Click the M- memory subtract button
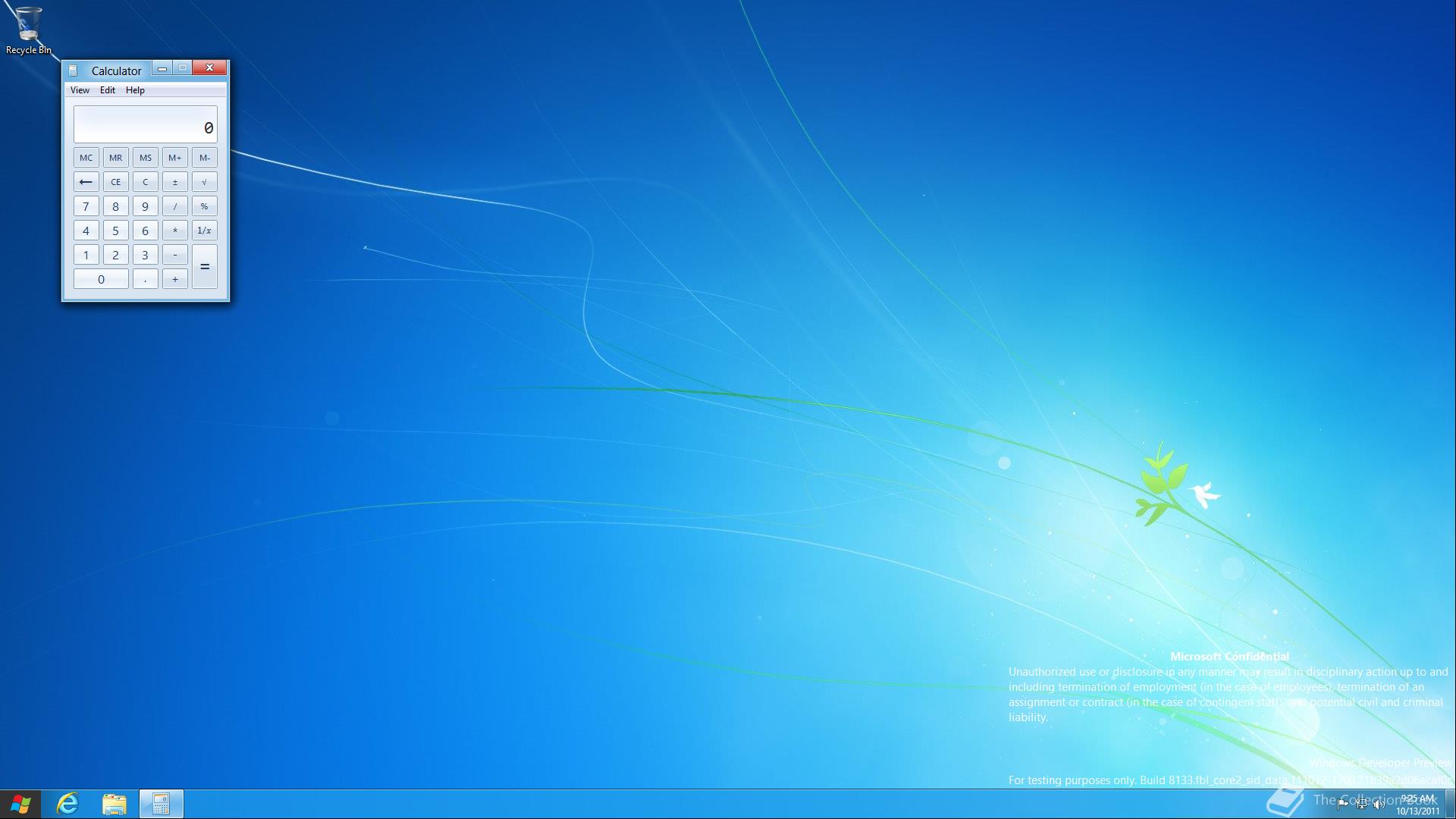Viewport: 1456px width, 819px height. pos(205,158)
